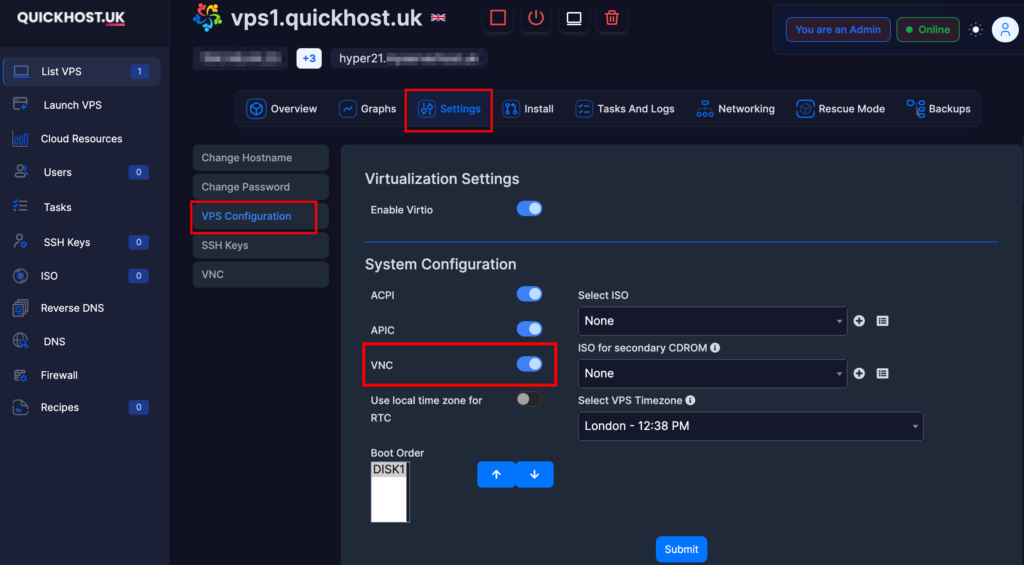
Task: Click the ISO disc sidebar icon
Action: 20,276
